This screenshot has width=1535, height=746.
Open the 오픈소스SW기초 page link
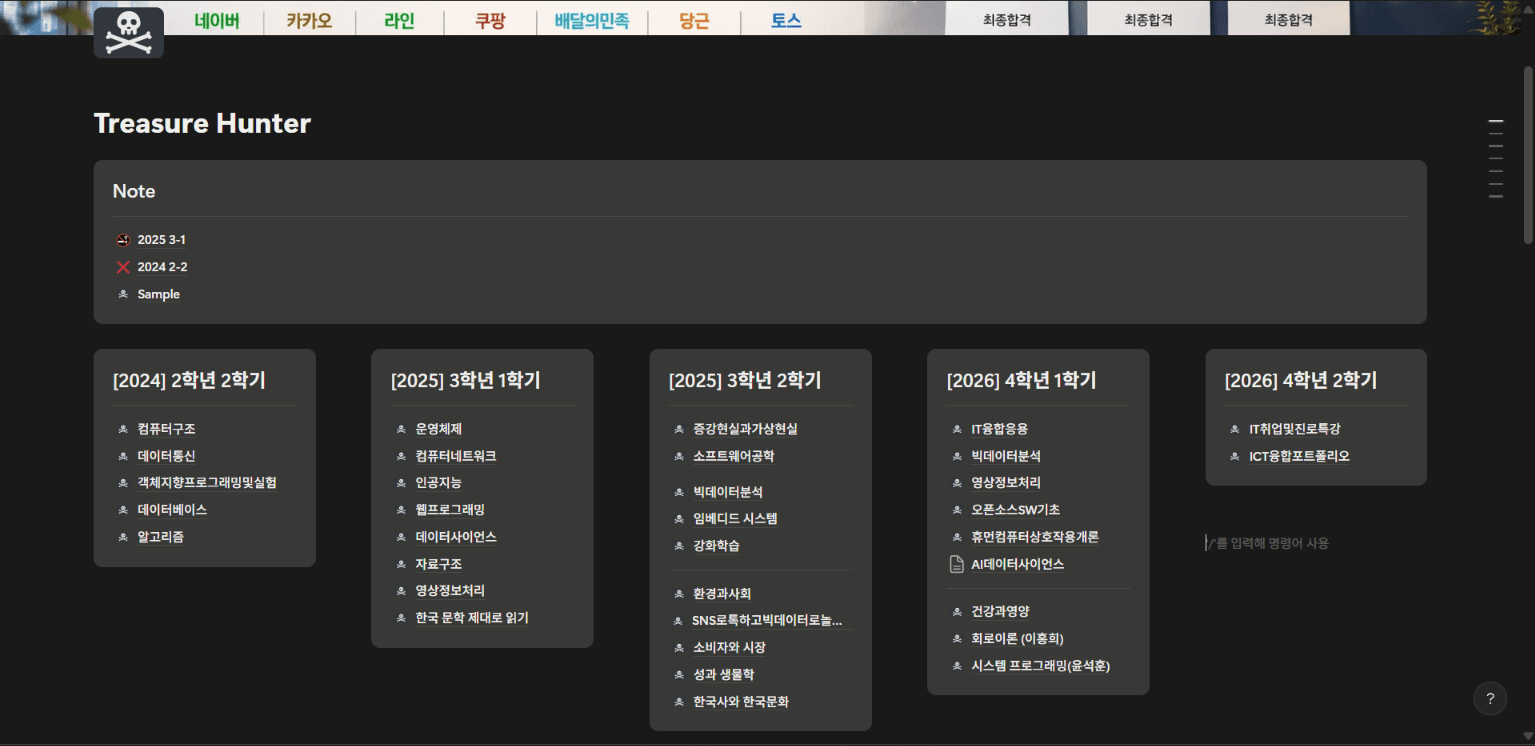click(1016, 510)
